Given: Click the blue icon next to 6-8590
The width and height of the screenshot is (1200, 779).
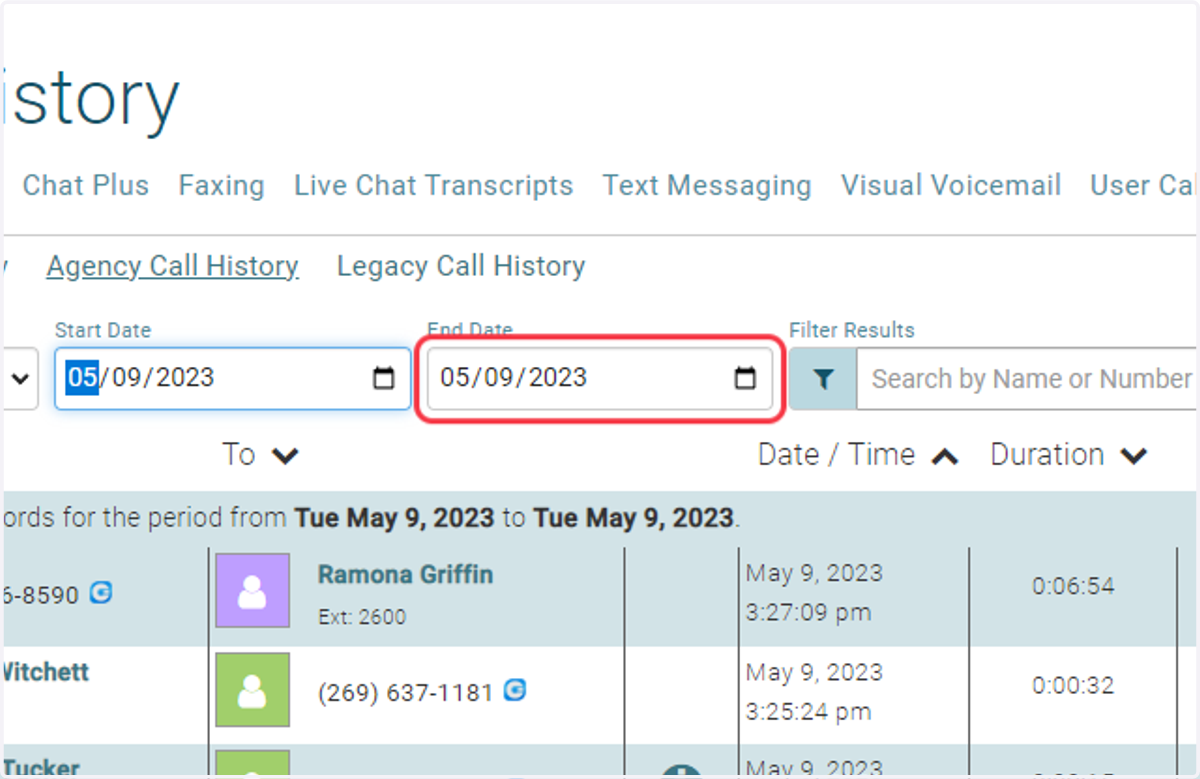Looking at the screenshot, I should click(101, 593).
